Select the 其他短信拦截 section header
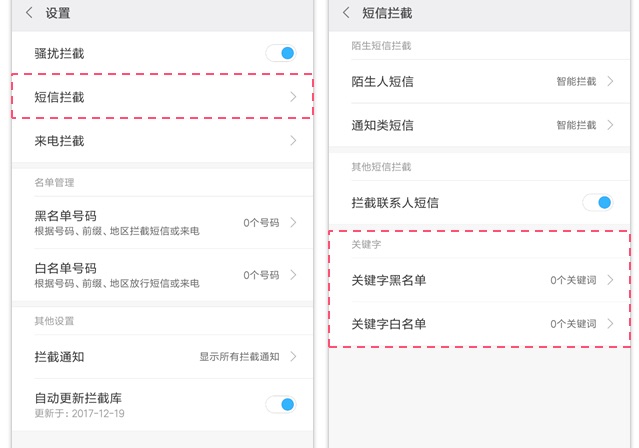This screenshot has width=639, height=448. 381,167
